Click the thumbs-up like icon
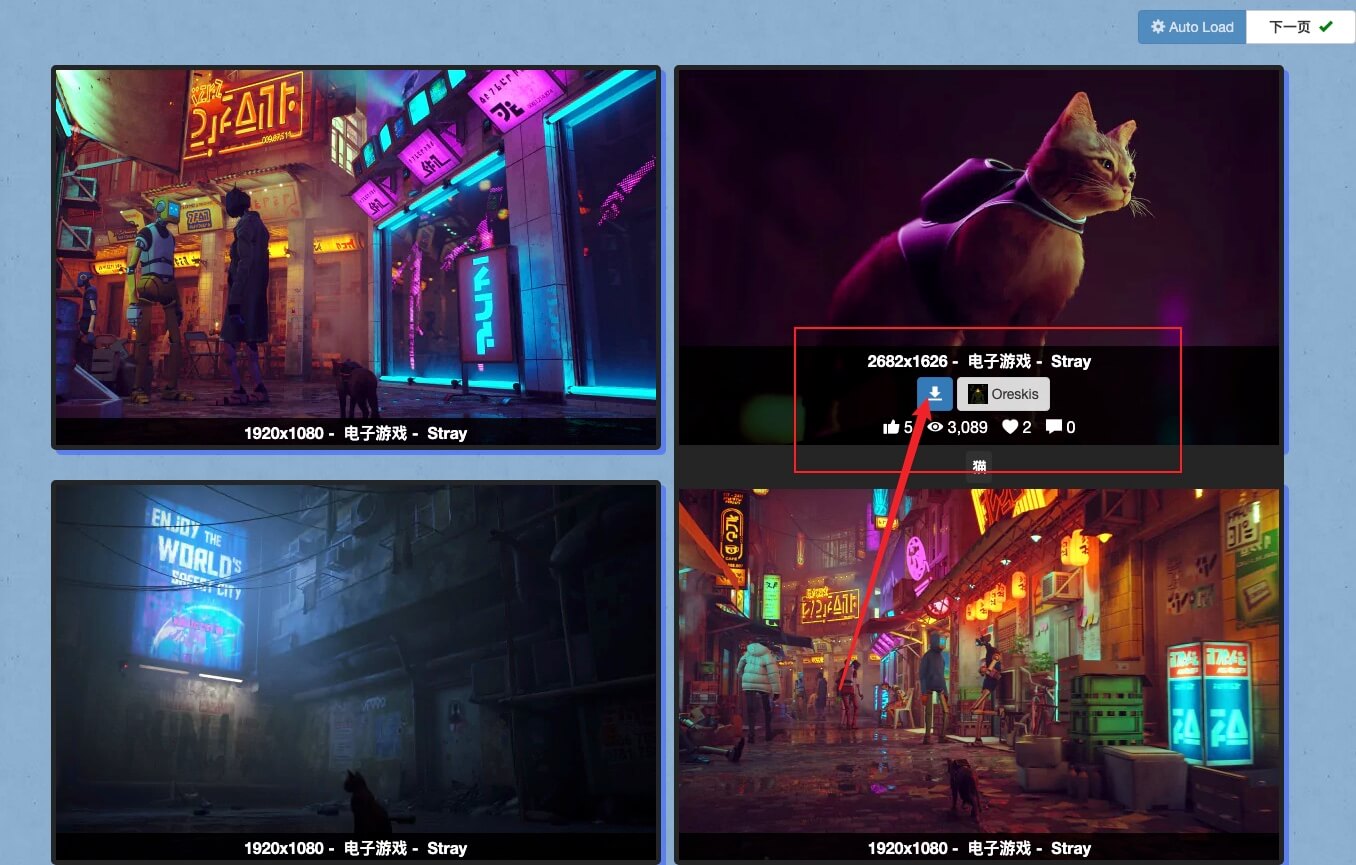 [892, 427]
